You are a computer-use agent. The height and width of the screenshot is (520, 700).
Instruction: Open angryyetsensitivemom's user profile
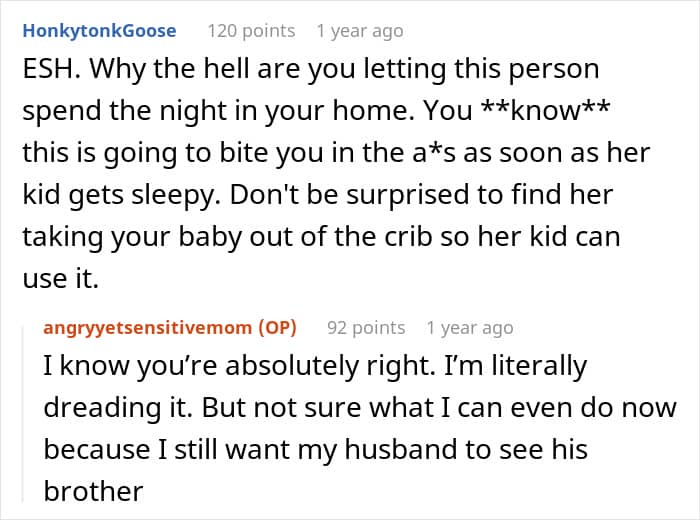(147, 328)
